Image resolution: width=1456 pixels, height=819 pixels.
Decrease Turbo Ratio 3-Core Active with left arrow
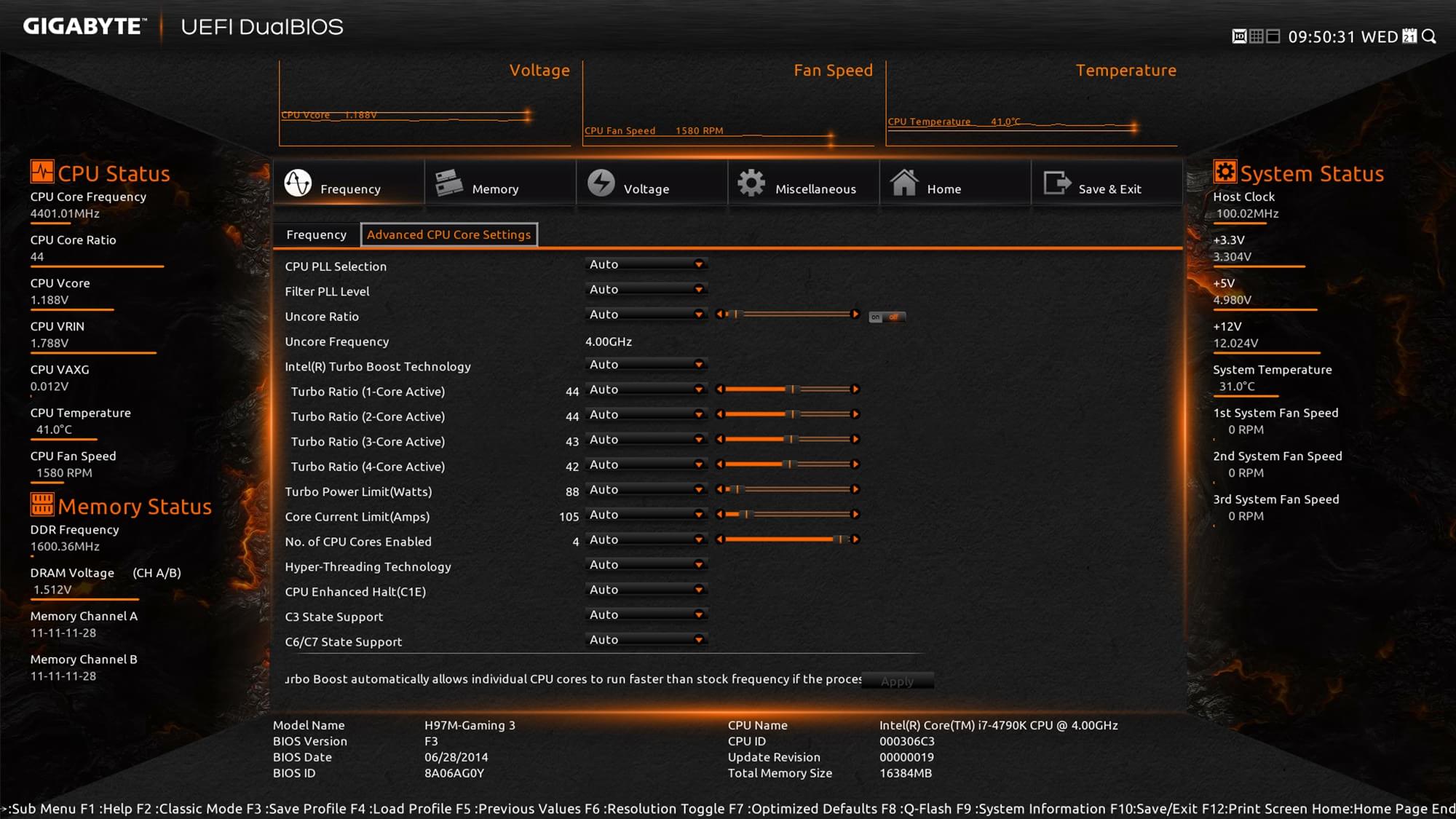tap(719, 439)
